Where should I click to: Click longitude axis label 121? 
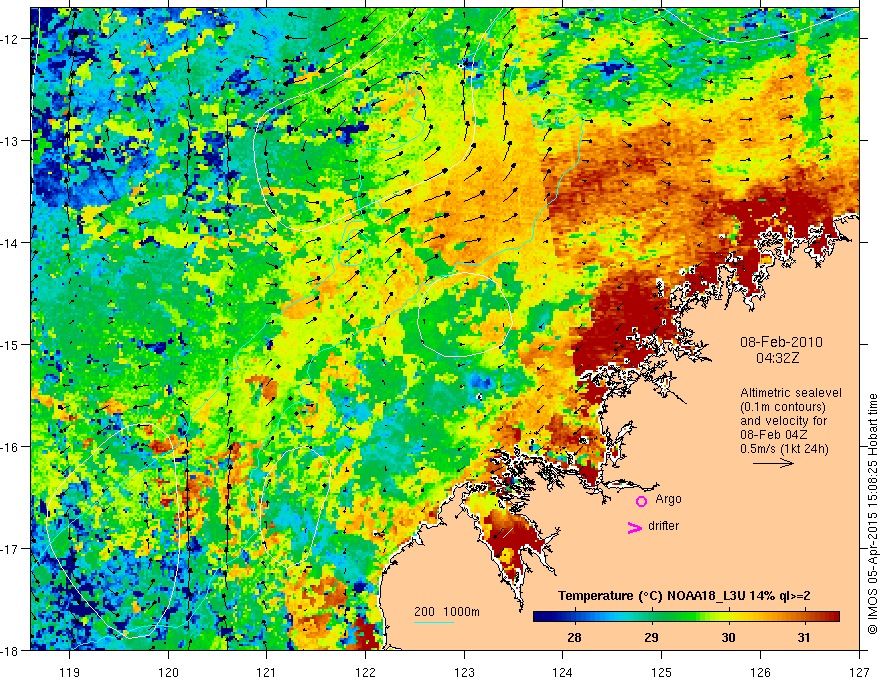coord(267,672)
